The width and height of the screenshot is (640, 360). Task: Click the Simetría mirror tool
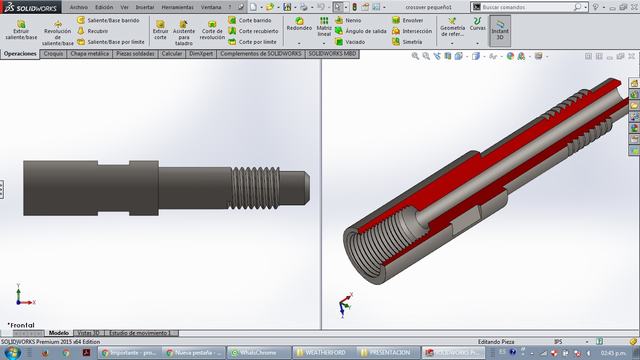(407, 42)
